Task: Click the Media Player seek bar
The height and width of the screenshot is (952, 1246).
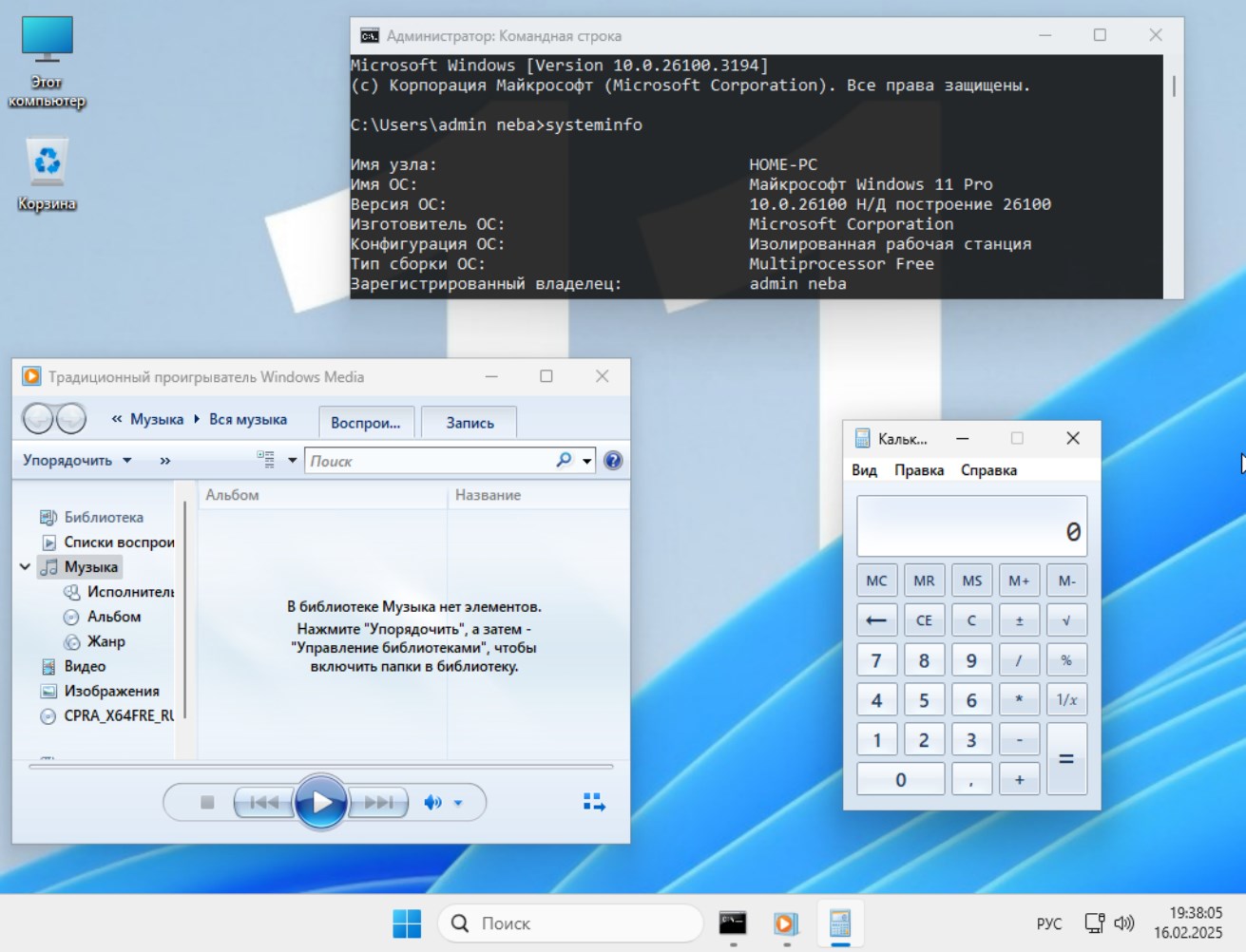Action: [x=321, y=766]
